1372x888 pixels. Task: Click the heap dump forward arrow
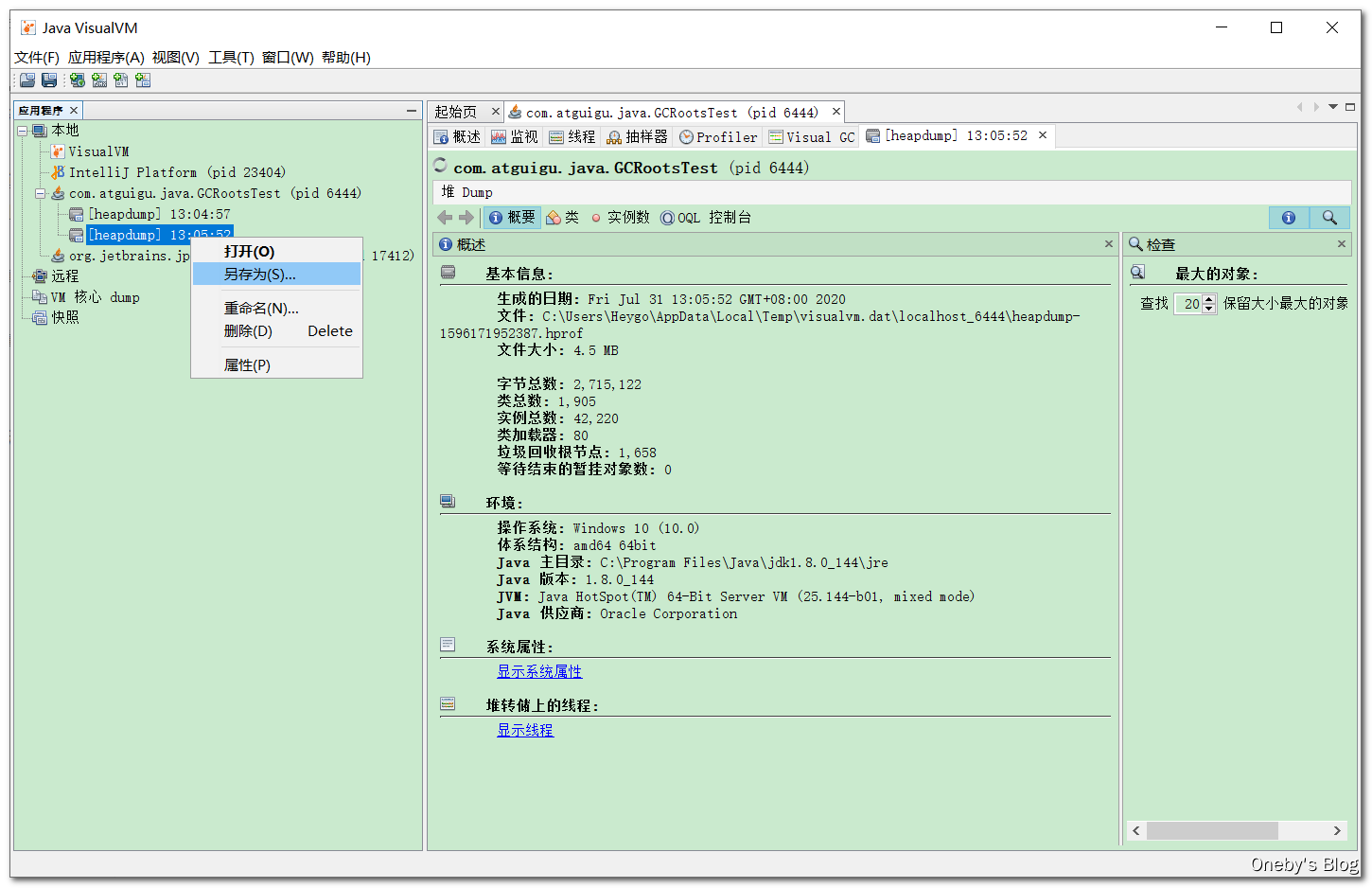pyautogui.click(x=466, y=218)
